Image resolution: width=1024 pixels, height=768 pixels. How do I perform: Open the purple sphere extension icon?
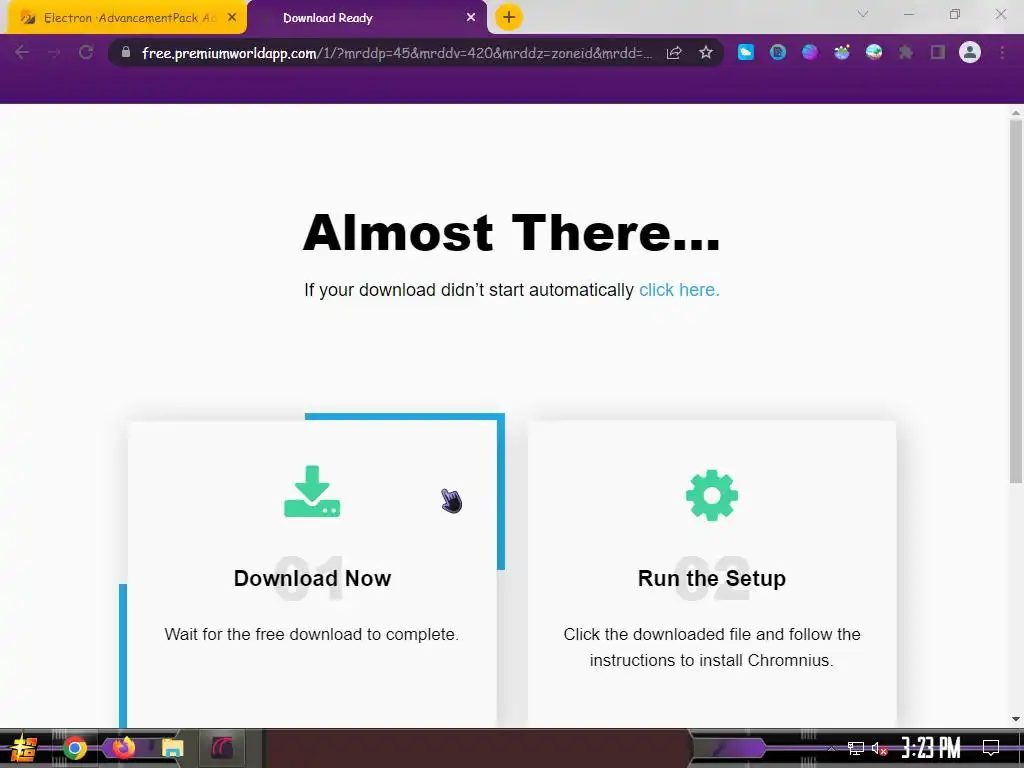coord(810,52)
